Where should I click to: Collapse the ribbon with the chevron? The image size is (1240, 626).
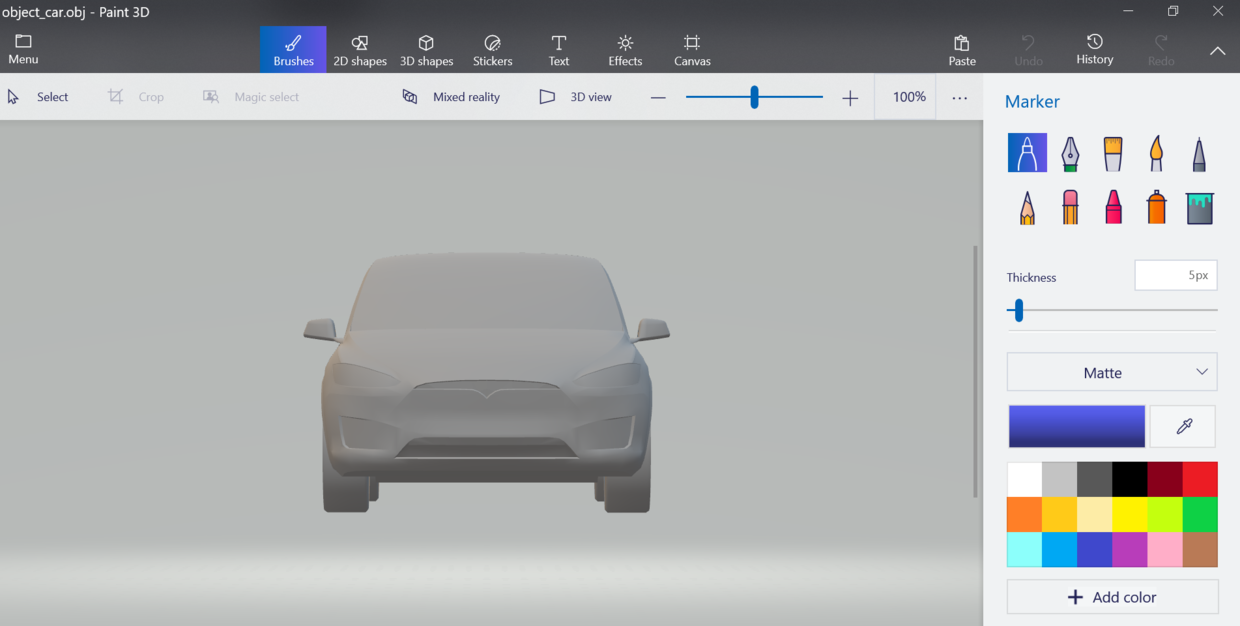[x=1217, y=51]
